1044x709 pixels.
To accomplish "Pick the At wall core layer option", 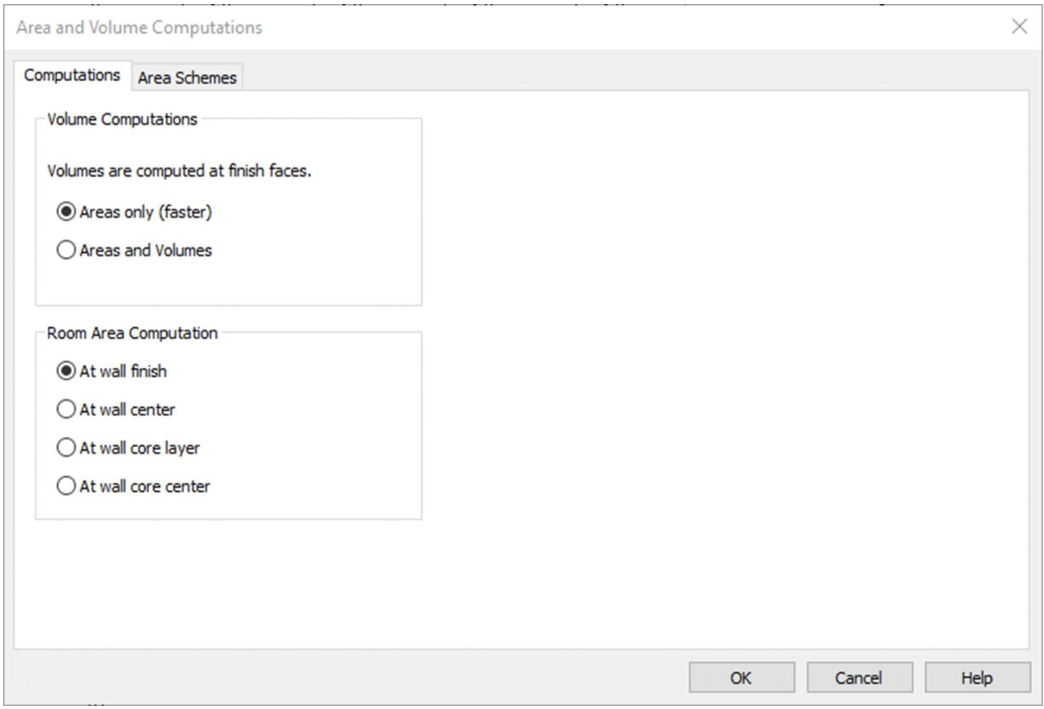I will [67, 448].
